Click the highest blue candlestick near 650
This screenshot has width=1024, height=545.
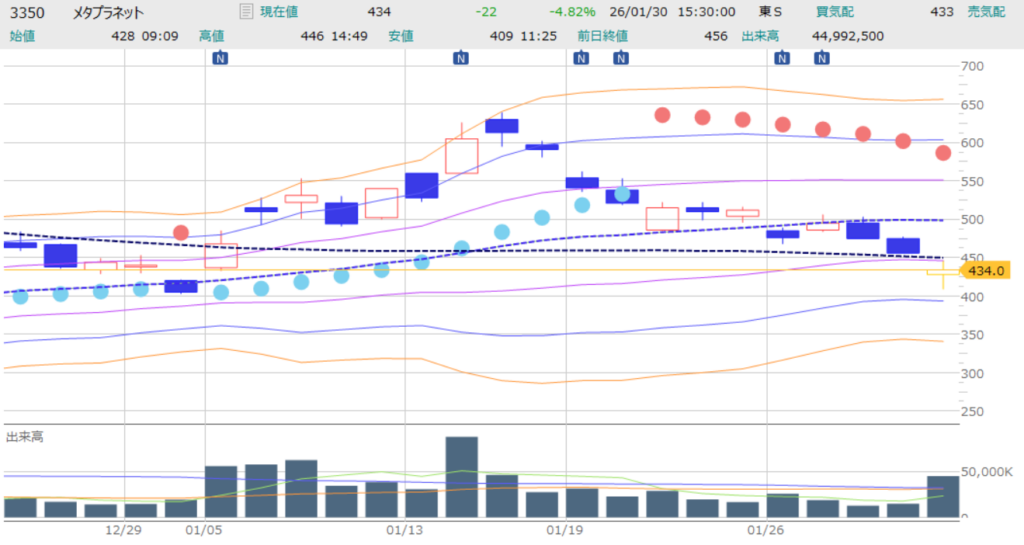tap(502, 126)
